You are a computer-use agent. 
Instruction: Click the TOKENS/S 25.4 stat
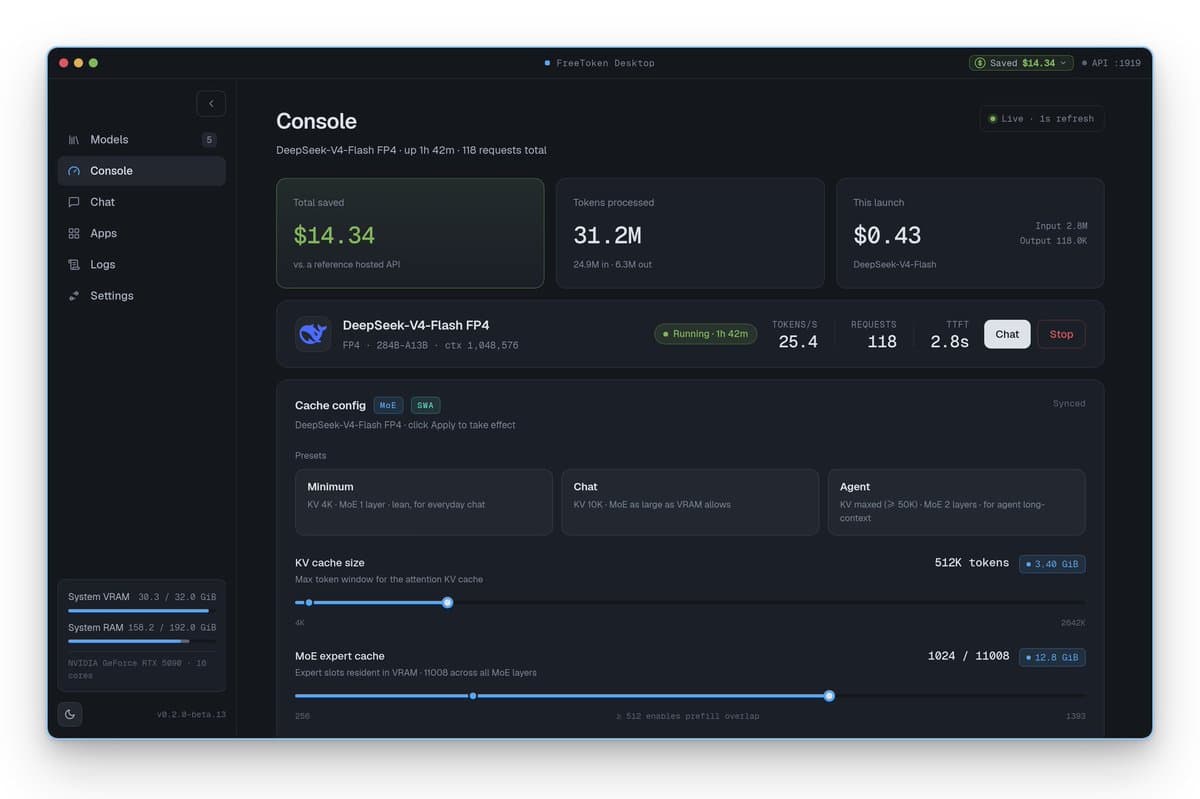point(795,335)
